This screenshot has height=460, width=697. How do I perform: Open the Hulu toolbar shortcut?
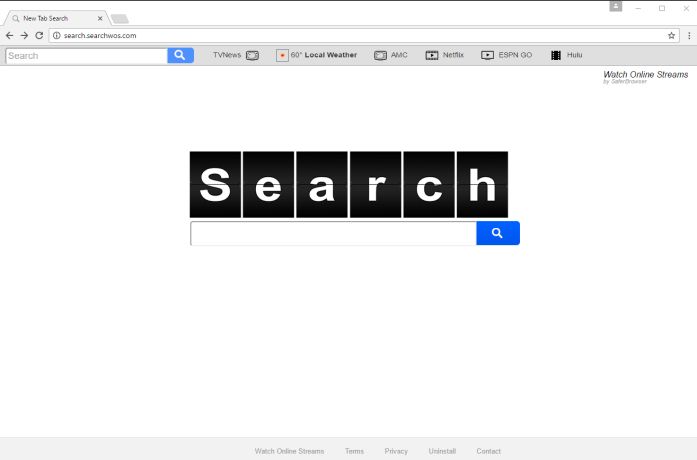coord(566,55)
